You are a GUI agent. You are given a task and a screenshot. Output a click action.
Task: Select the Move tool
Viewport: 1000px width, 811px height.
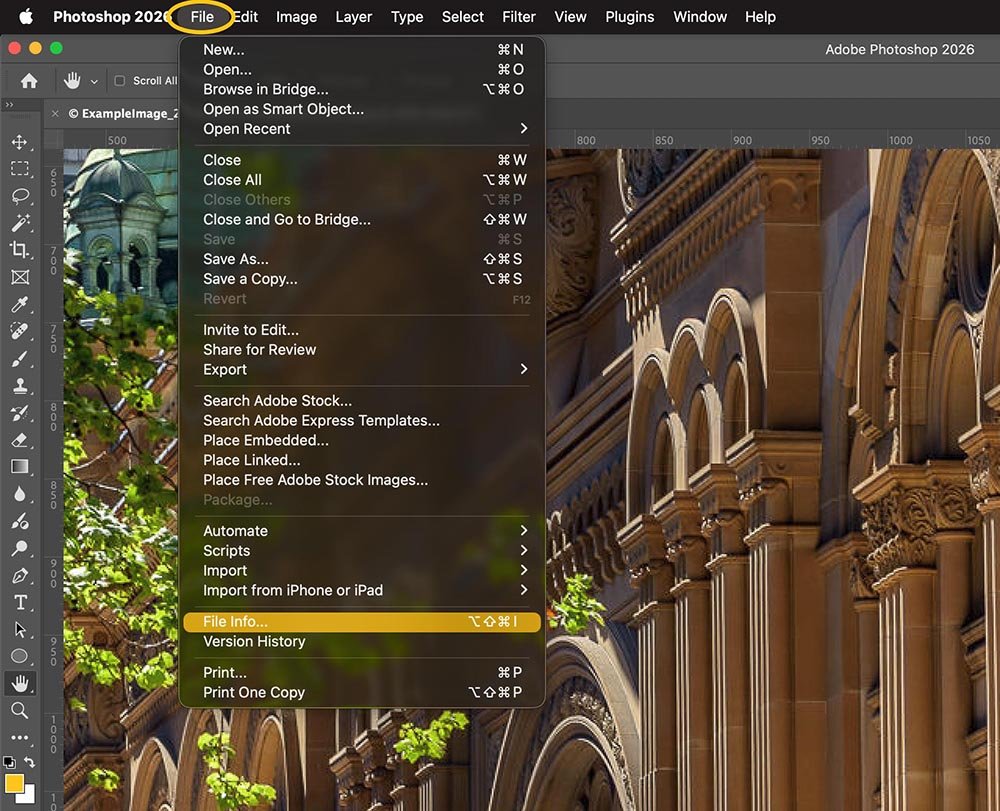pyautogui.click(x=20, y=142)
